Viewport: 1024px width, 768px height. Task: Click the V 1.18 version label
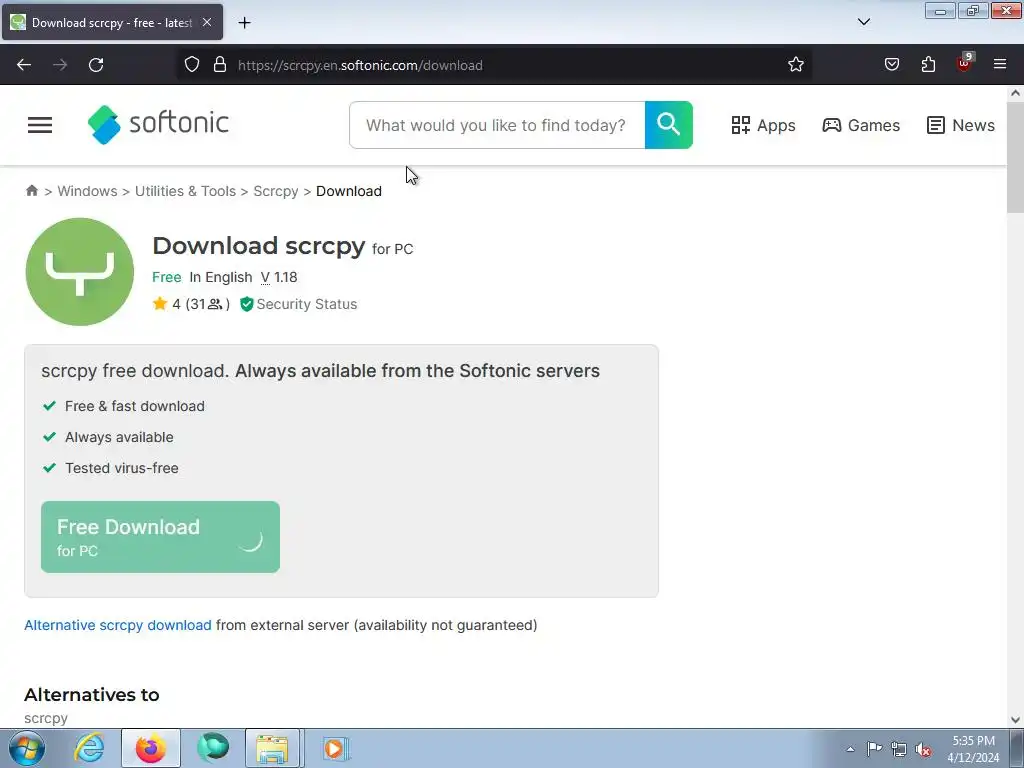[279, 278]
